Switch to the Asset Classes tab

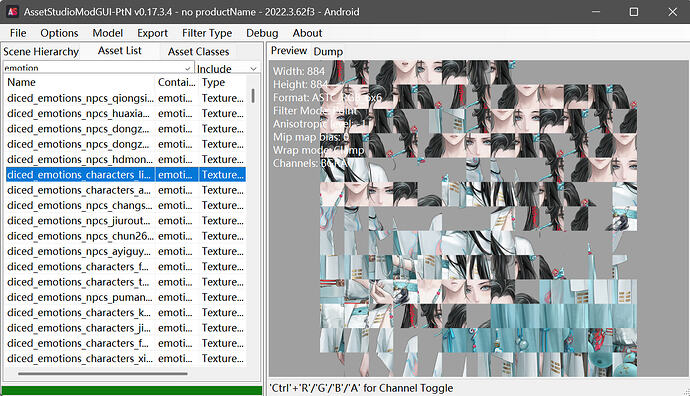click(198, 51)
